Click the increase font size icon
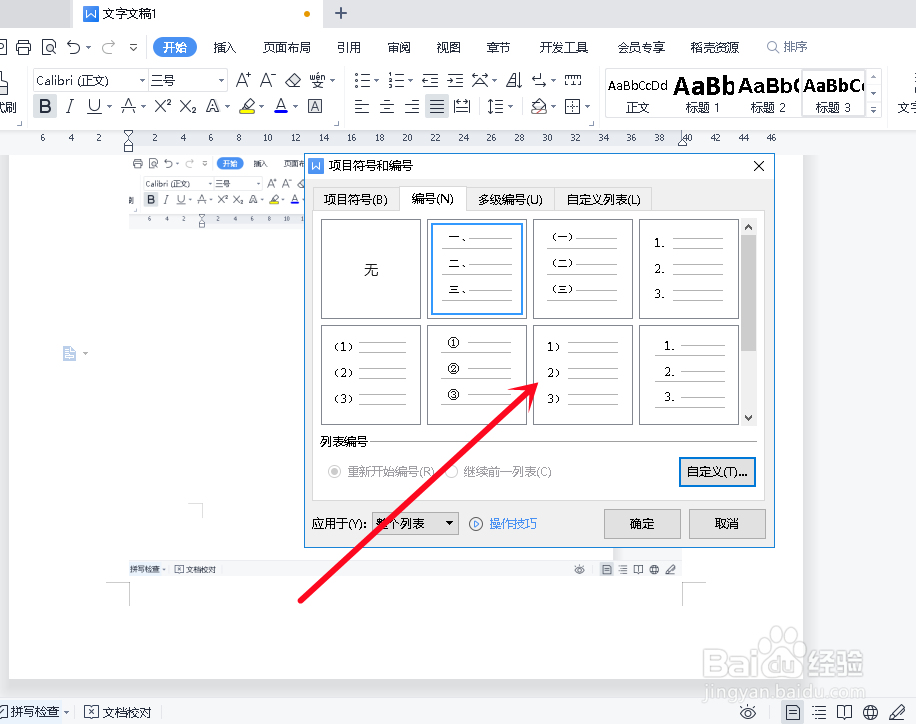 242,81
